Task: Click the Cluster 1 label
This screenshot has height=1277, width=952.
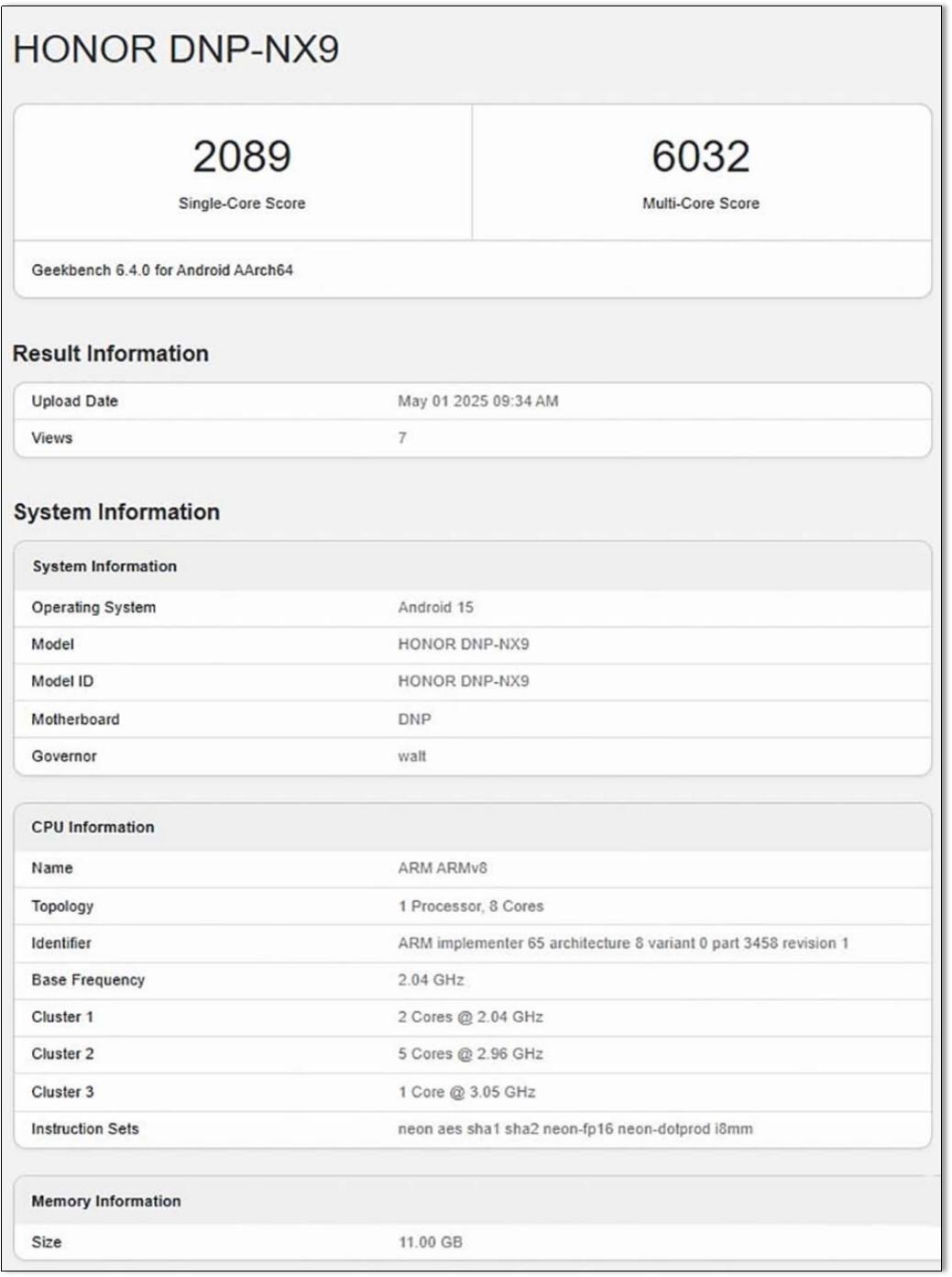Action: (x=62, y=1018)
